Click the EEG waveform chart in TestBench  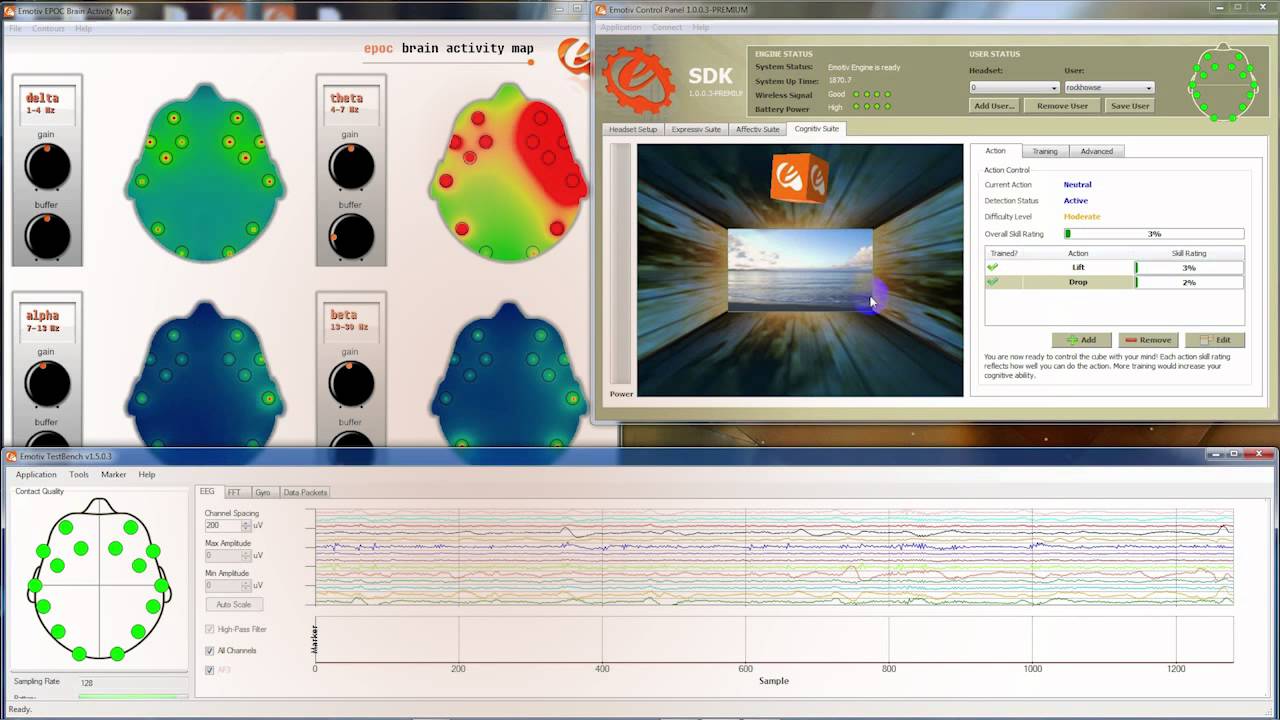774,557
